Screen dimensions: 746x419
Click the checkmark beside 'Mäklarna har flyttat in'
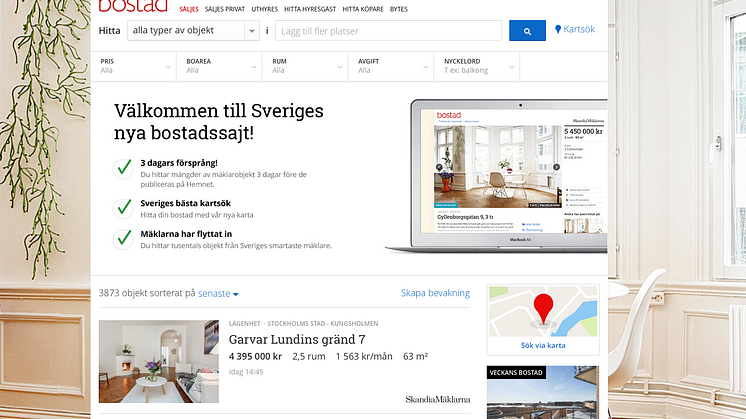coord(123,239)
